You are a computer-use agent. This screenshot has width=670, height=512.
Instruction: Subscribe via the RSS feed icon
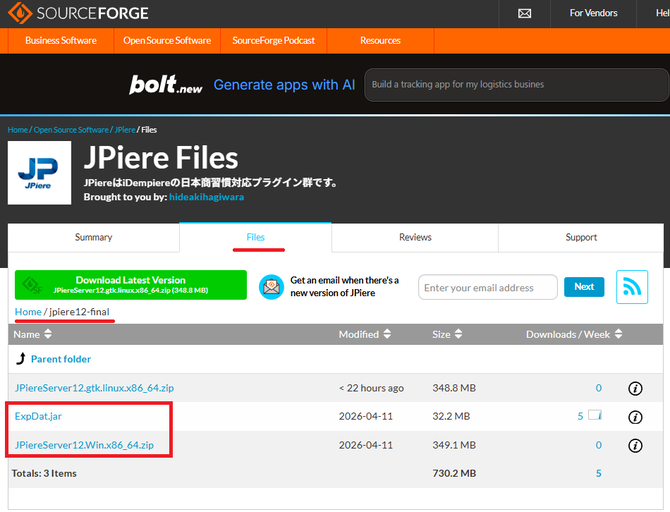tap(632, 287)
